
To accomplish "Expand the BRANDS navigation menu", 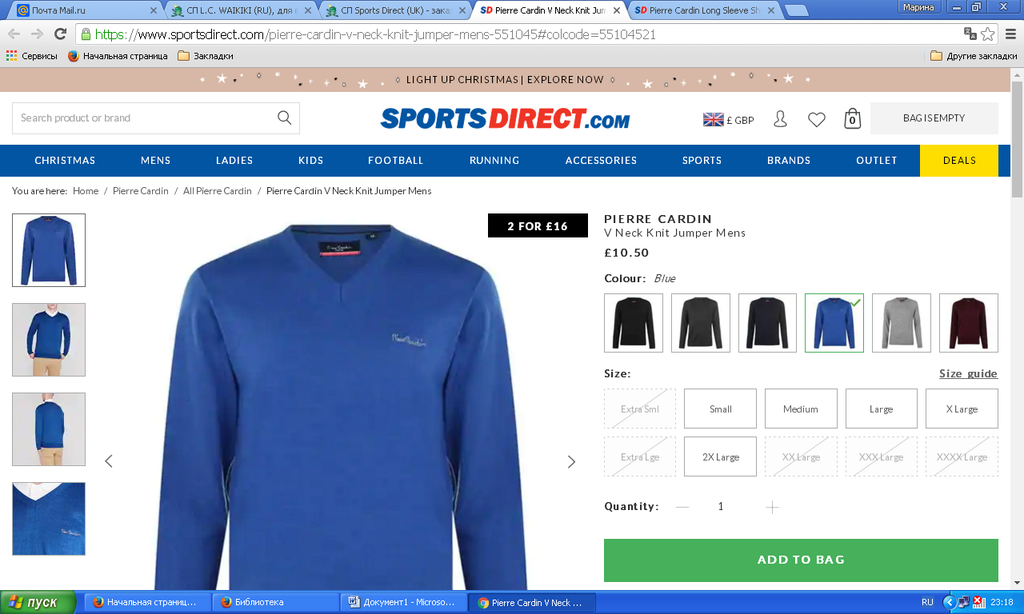I will point(789,161).
